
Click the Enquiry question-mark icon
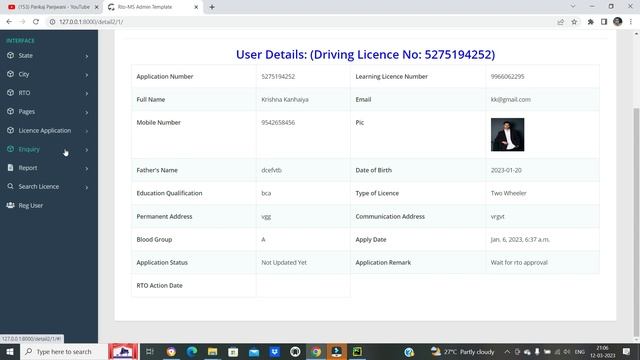(x=11, y=149)
